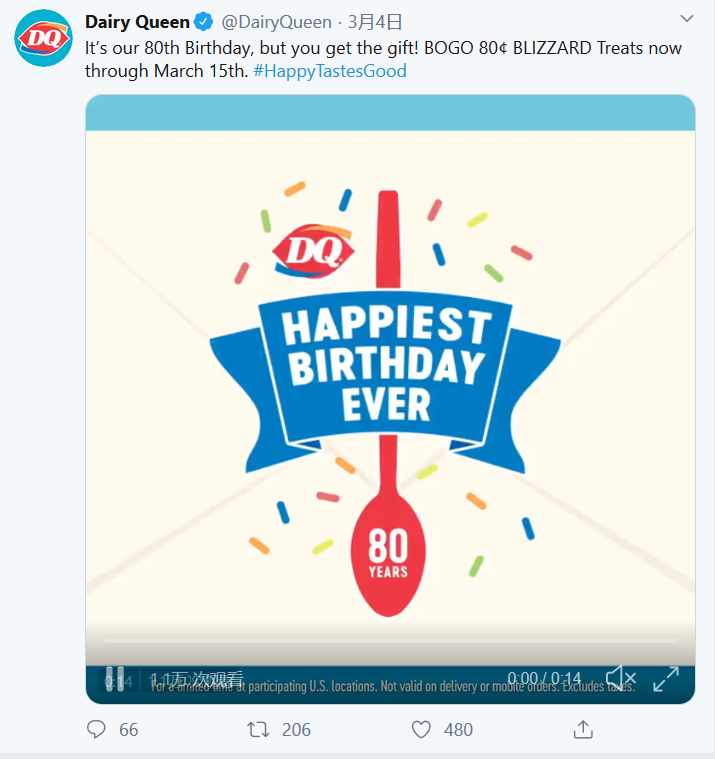Enter fullscreen video mode
The height and width of the screenshot is (759, 715).
[x=666, y=679]
